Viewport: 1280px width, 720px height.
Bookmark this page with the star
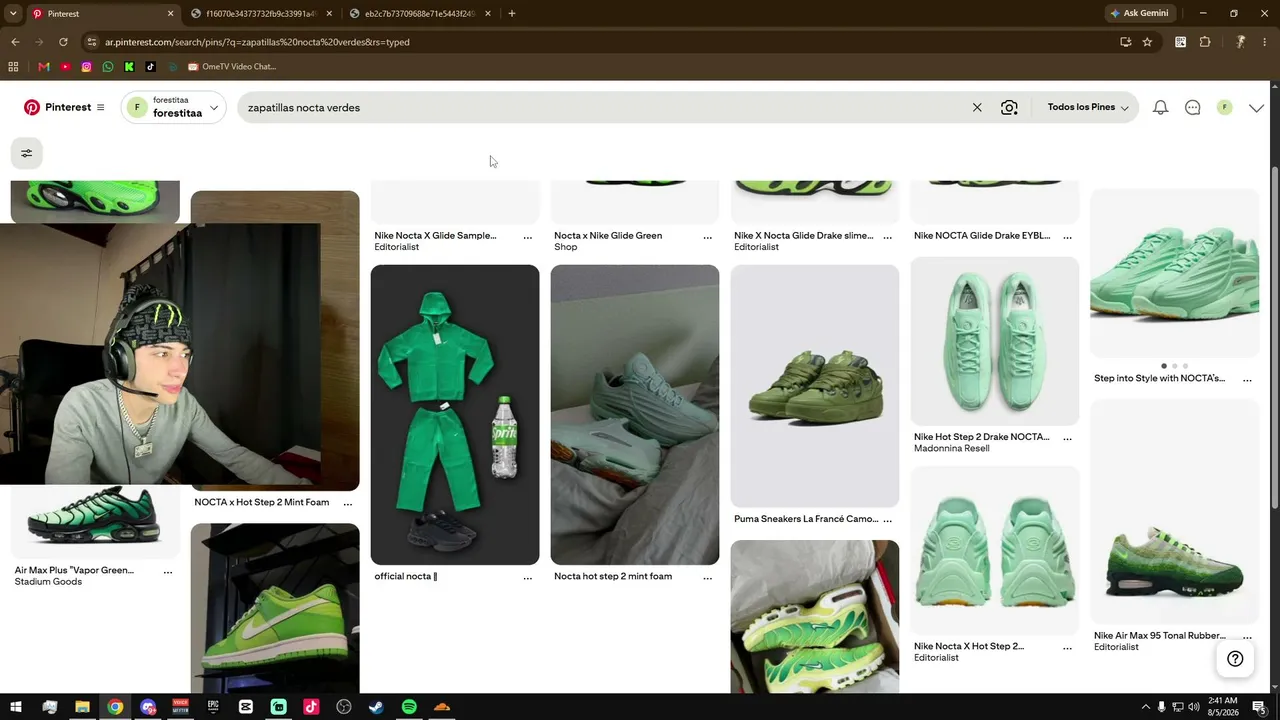pos(1147,42)
